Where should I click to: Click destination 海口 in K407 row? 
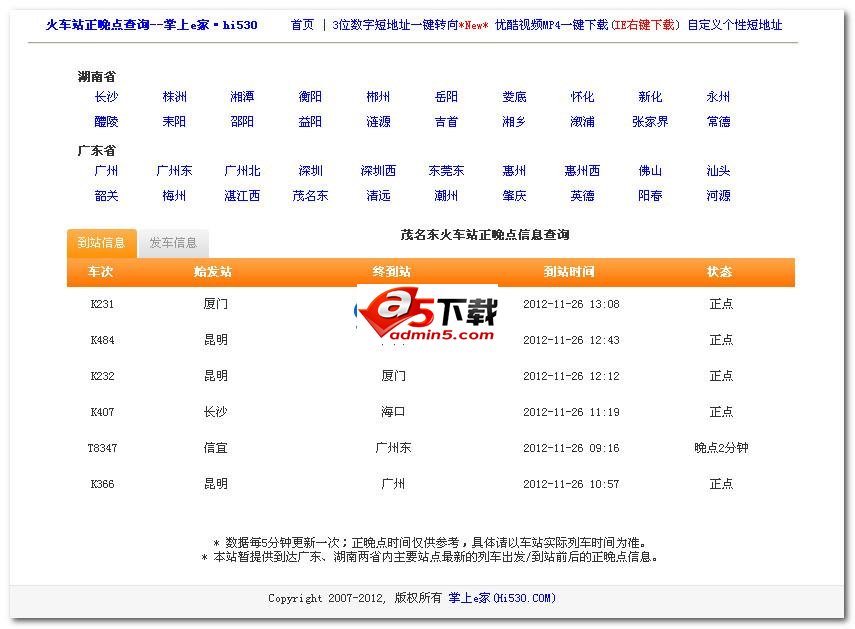393,412
